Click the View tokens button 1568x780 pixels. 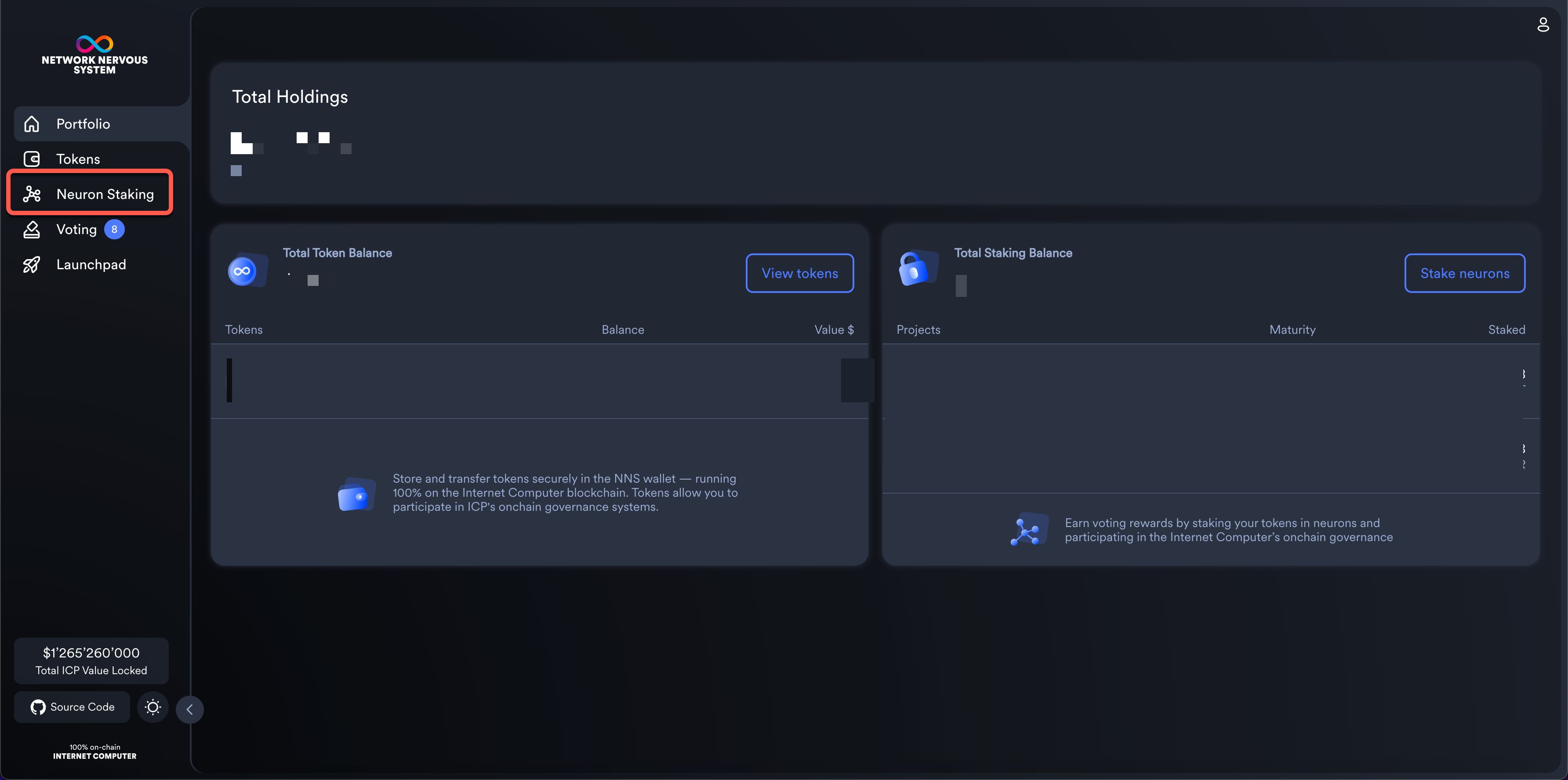pos(799,273)
